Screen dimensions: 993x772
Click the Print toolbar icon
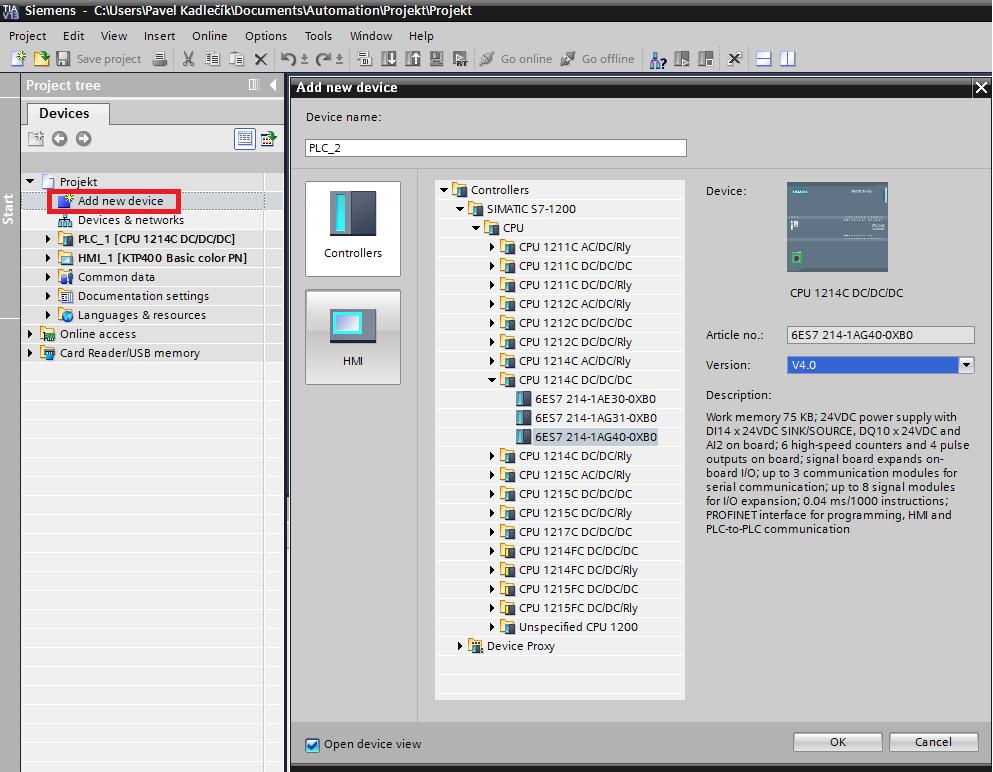tap(160, 59)
